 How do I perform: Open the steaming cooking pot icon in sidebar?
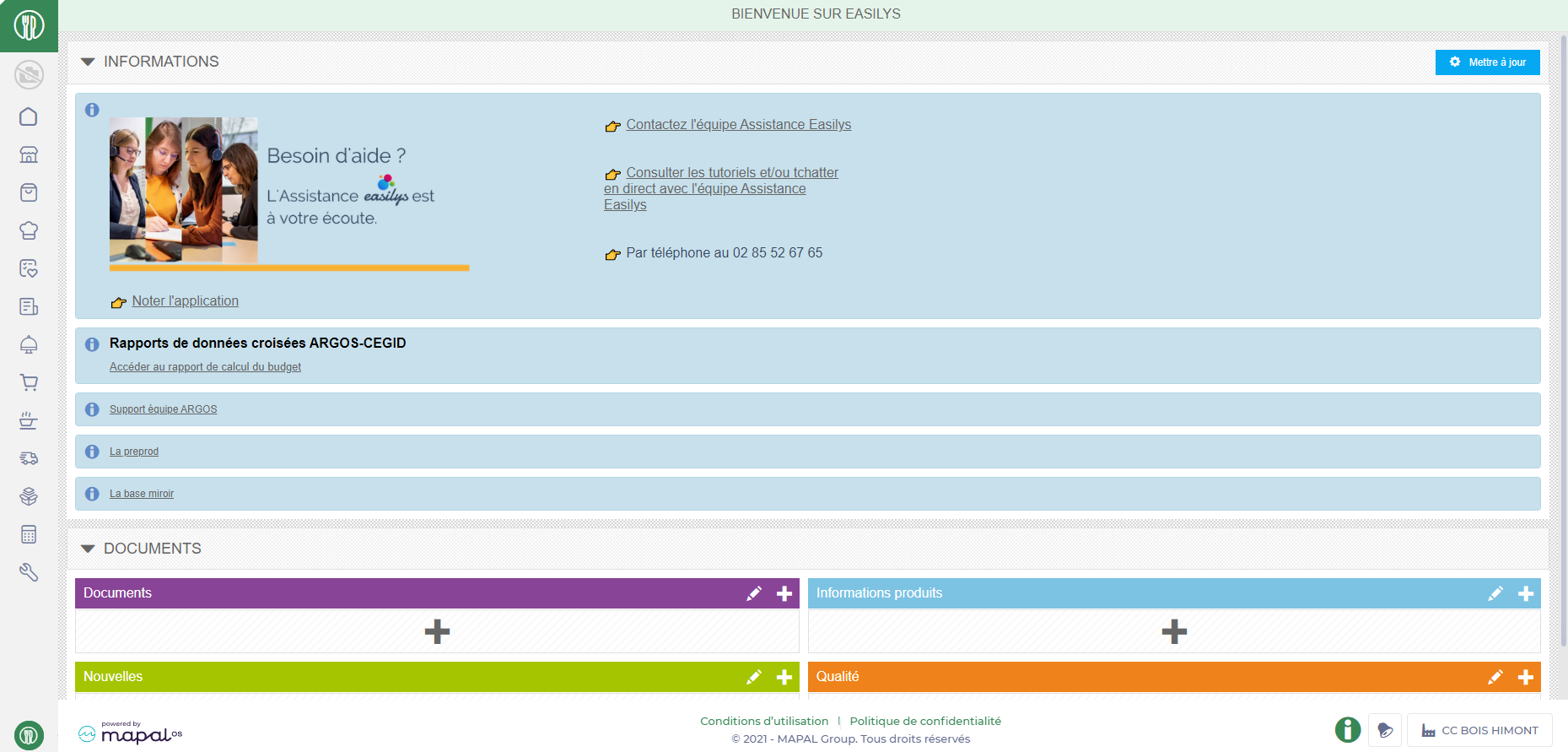pyautogui.click(x=29, y=420)
